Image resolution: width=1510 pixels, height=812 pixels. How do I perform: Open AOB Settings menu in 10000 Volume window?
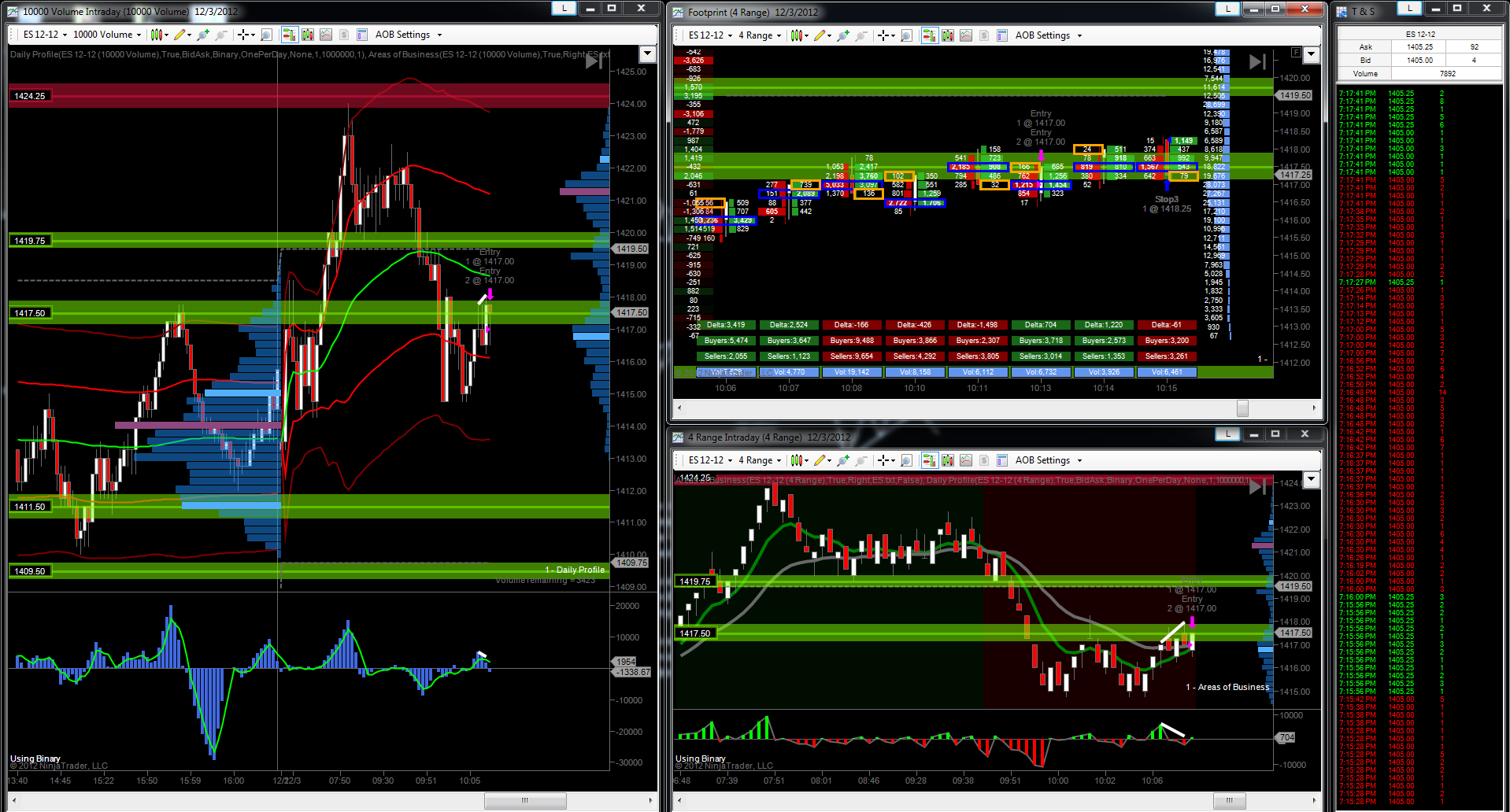pos(402,35)
